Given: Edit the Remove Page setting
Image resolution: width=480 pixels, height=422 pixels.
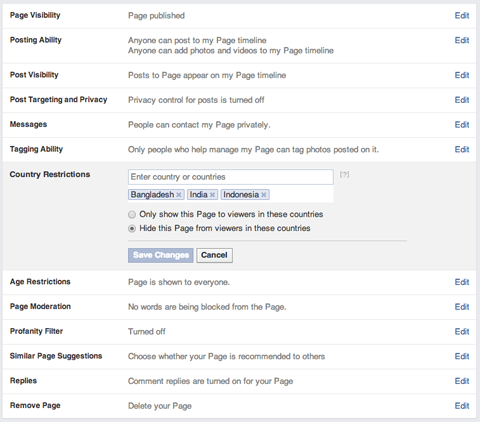Looking at the screenshot, I should pos(462,406).
